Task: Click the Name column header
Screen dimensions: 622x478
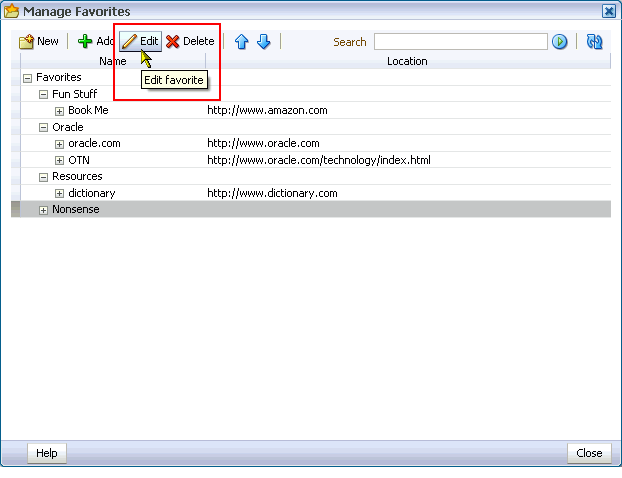Action: pos(113,61)
